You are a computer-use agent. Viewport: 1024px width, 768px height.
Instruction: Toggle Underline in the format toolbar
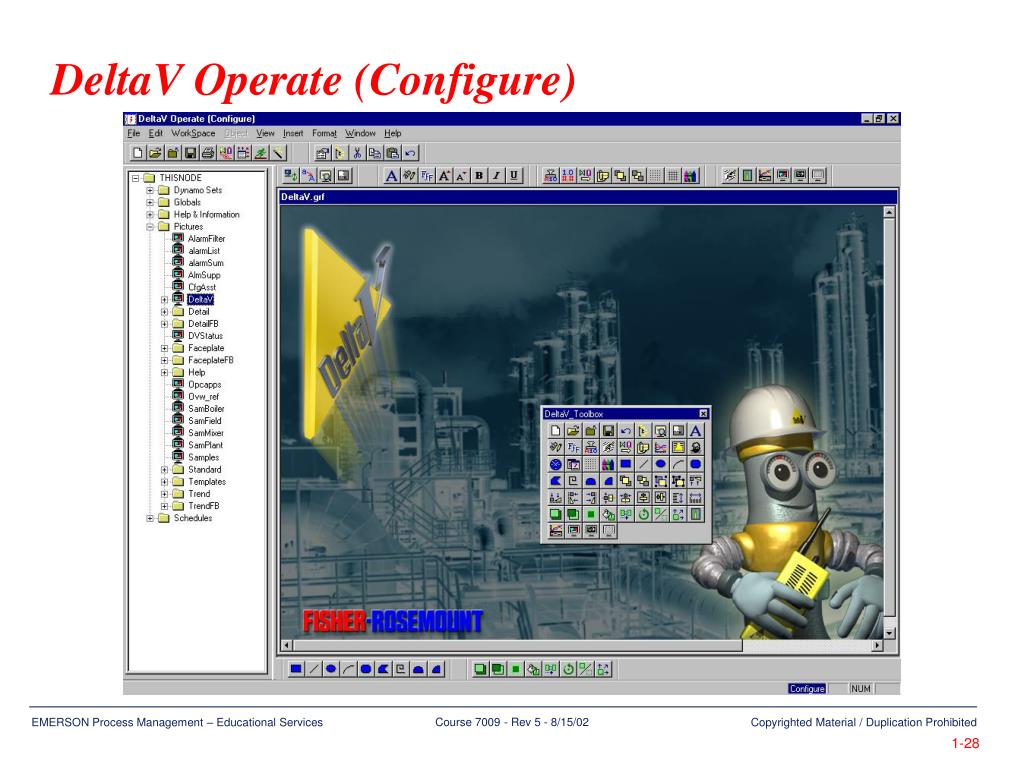click(513, 175)
